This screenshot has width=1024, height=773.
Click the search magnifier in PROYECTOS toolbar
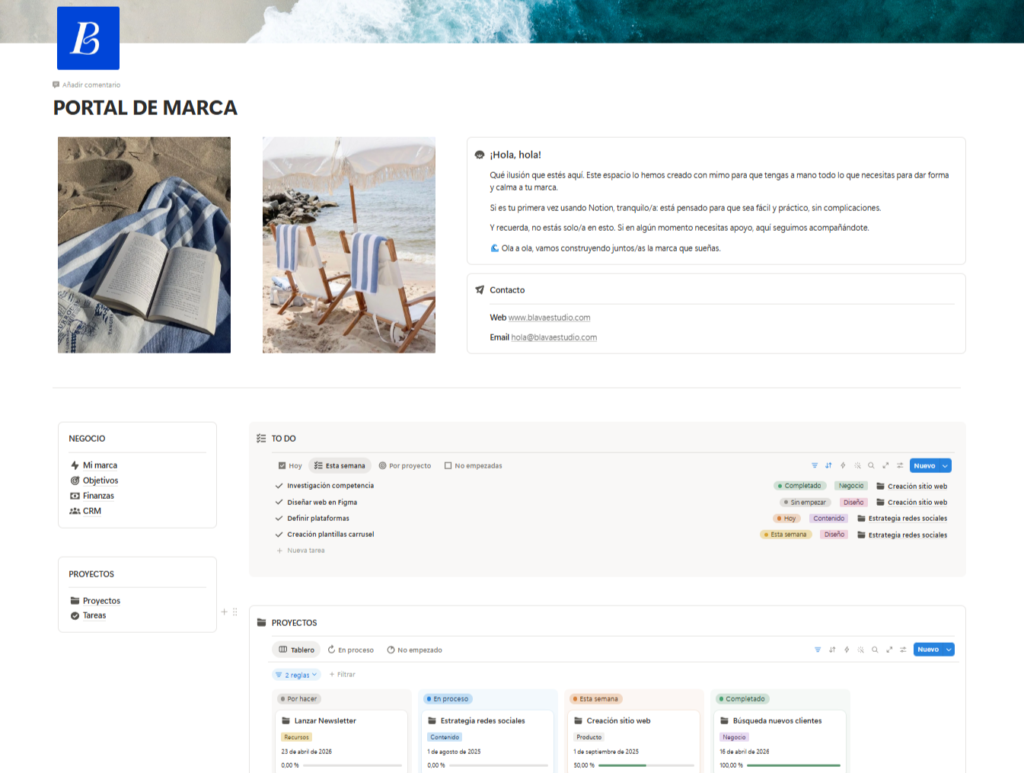tap(874, 650)
